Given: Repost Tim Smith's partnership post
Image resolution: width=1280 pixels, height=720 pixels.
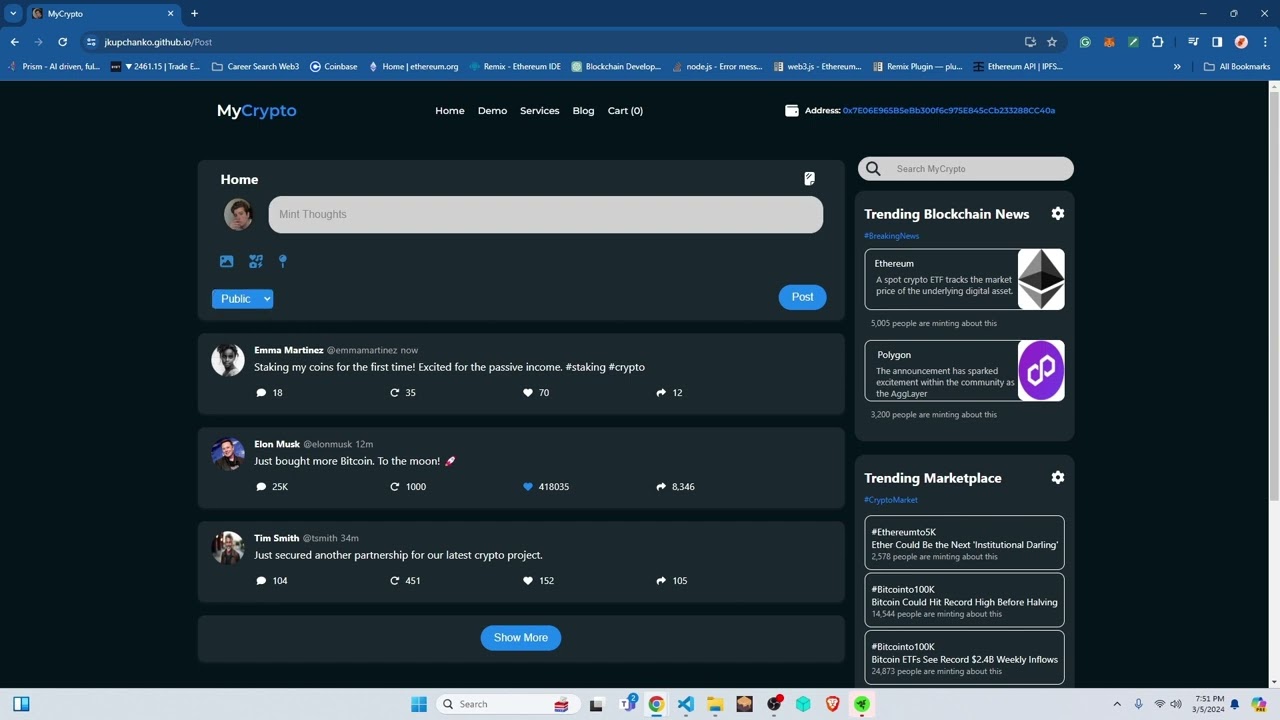Looking at the screenshot, I should click(x=395, y=581).
